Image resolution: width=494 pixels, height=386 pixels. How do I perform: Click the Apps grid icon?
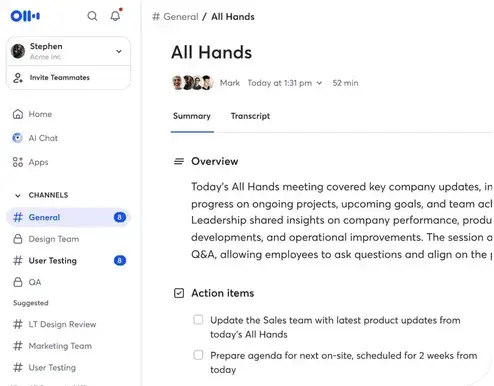click(18, 162)
